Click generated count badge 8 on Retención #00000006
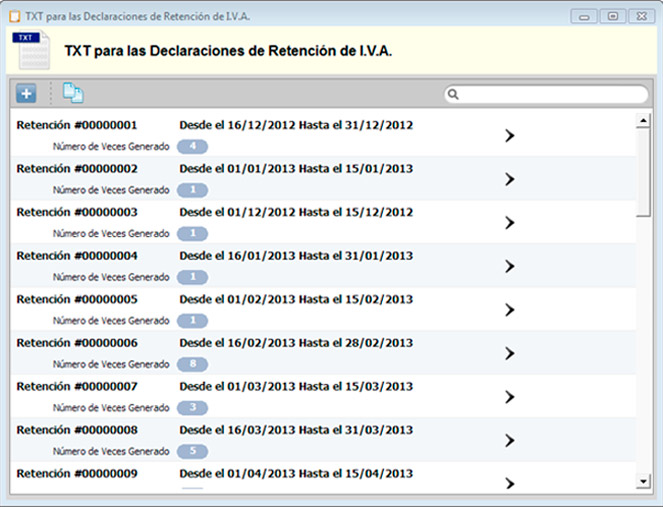This screenshot has height=507, width=663. click(x=192, y=364)
